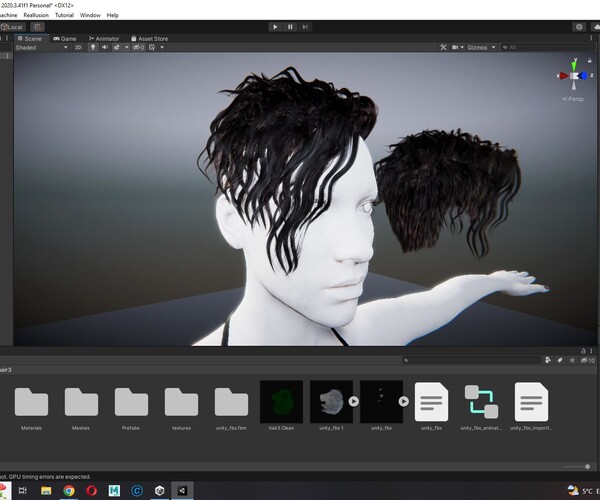
Task: Open the Reallusion menu
Action: click(36, 15)
